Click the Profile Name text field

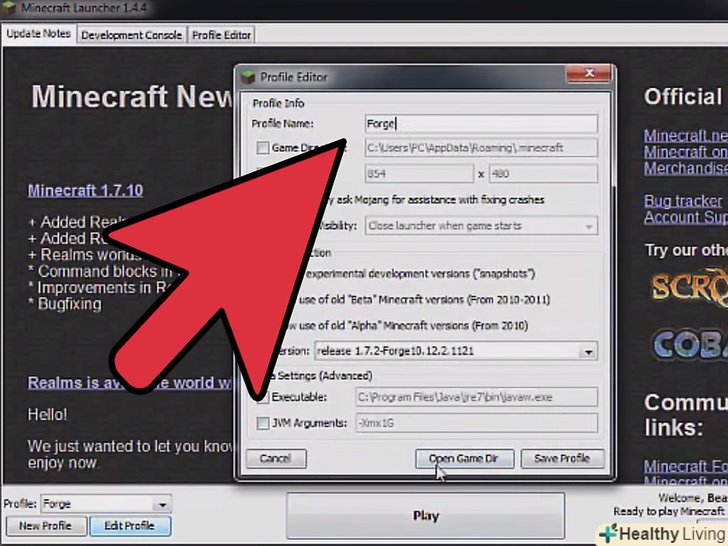[481, 124]
